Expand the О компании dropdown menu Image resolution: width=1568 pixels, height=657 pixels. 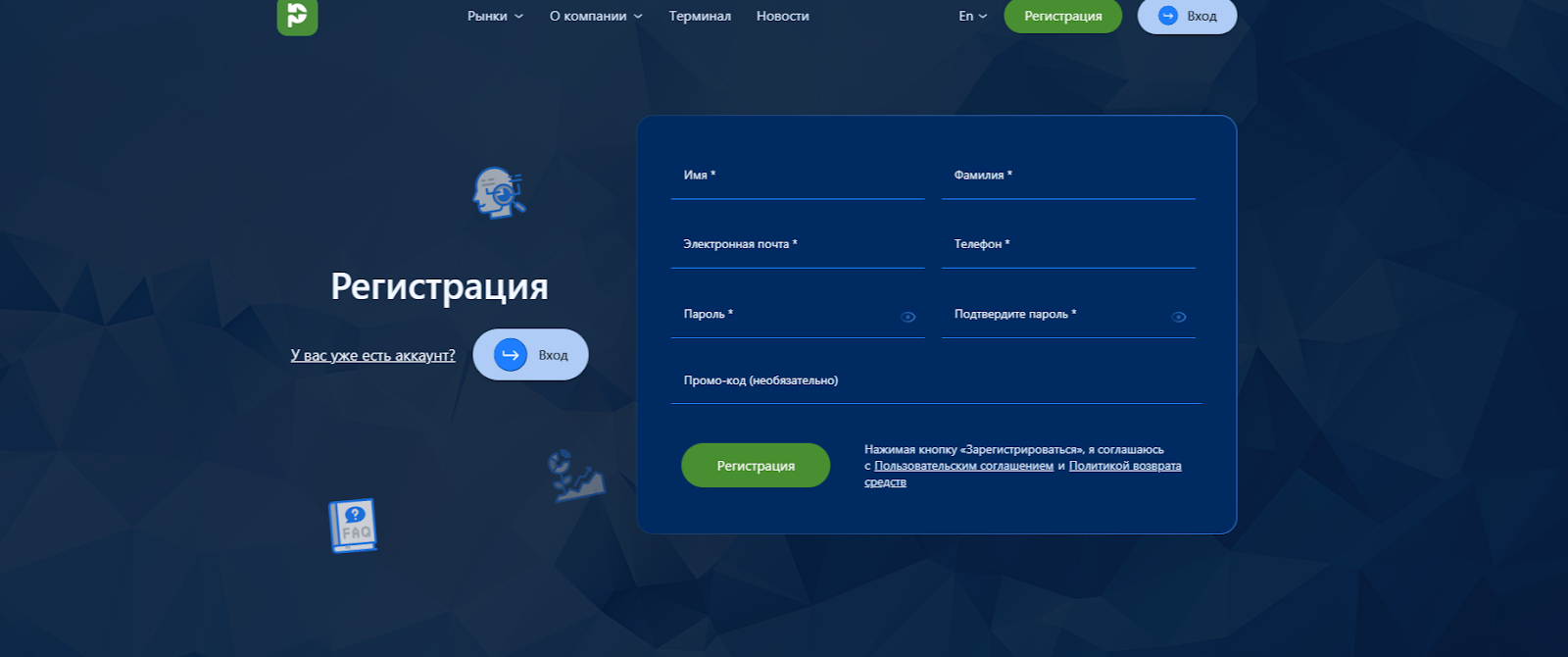596,16
